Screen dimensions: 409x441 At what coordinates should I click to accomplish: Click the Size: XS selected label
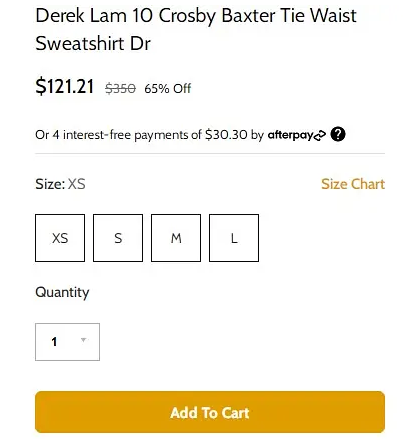(60, 184)
